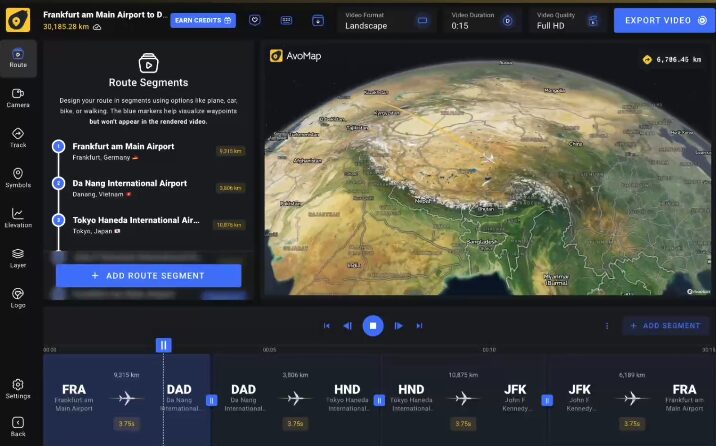Open the Logo panel
Image resolution: width=716 pixels, height=446 pixels.
(18, 297)
